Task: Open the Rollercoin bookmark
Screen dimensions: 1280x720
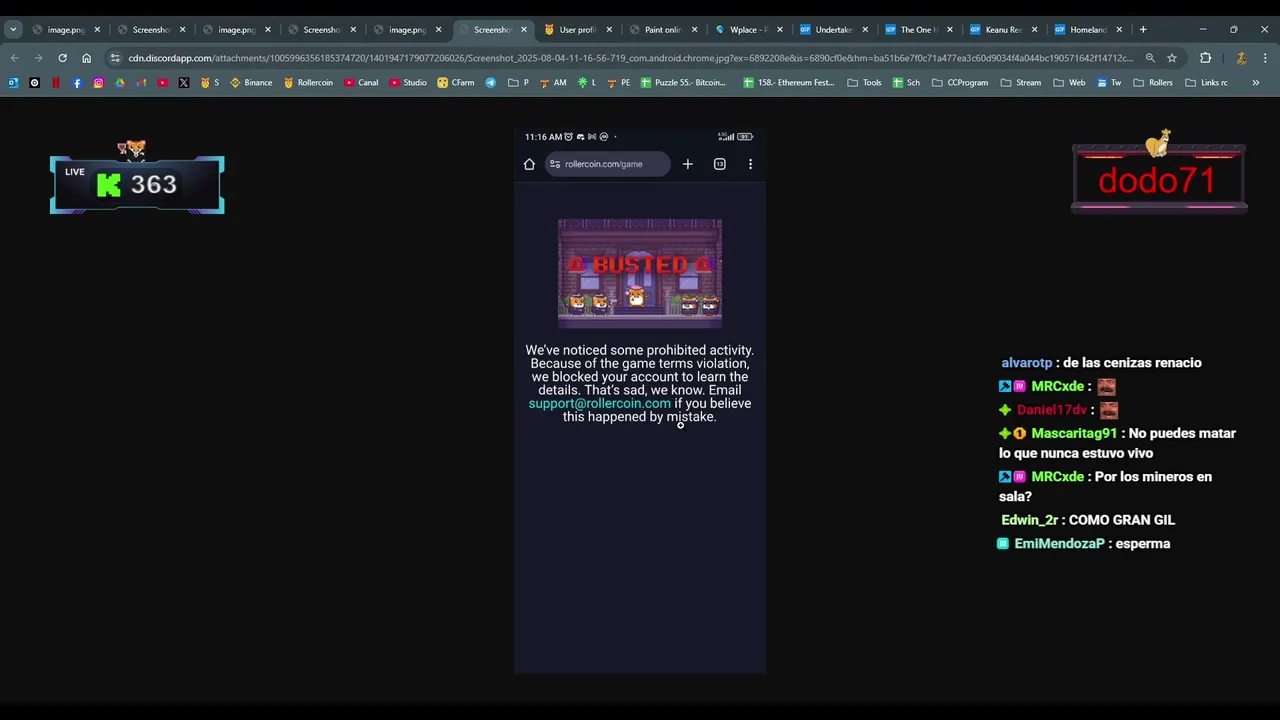Action: point(308,83)
